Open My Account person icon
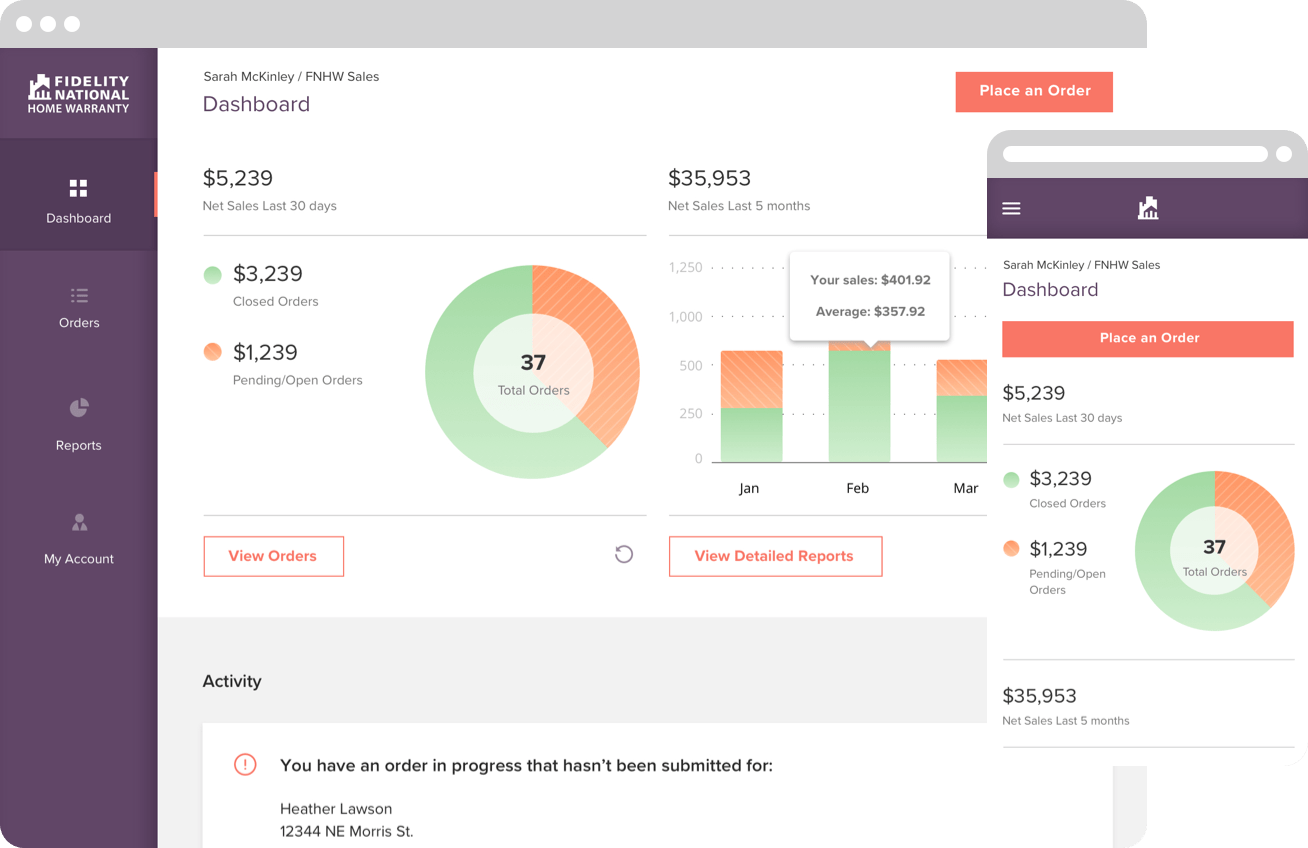This screenshot has height=848, width=1308. 79,522
